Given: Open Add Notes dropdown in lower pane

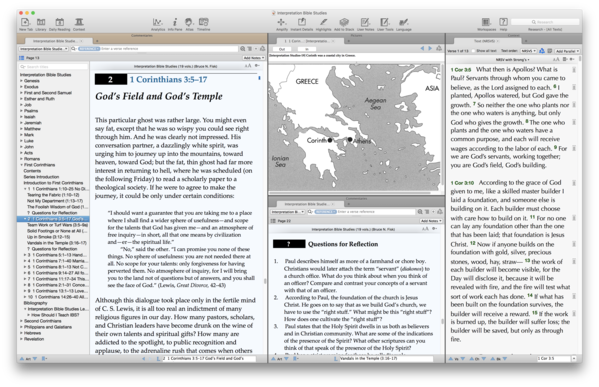Looking at the screenshot, I should tap(431, 221).
